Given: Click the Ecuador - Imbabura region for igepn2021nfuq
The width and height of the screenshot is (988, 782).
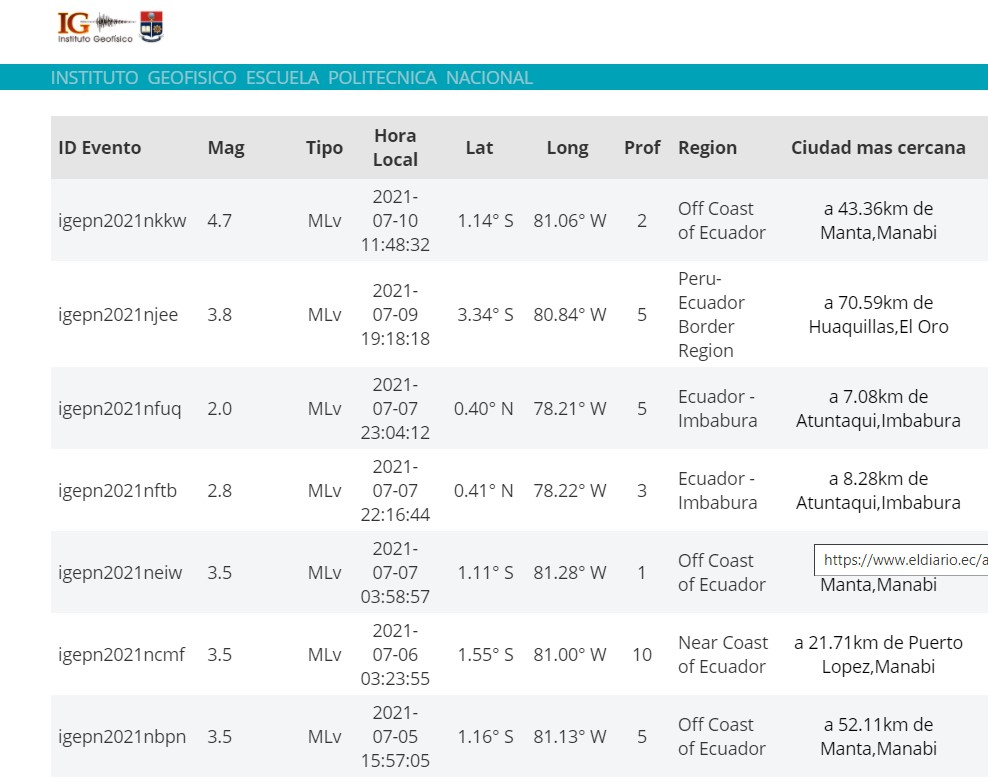Looking at the screenshot, I should (x=718, y=408).
